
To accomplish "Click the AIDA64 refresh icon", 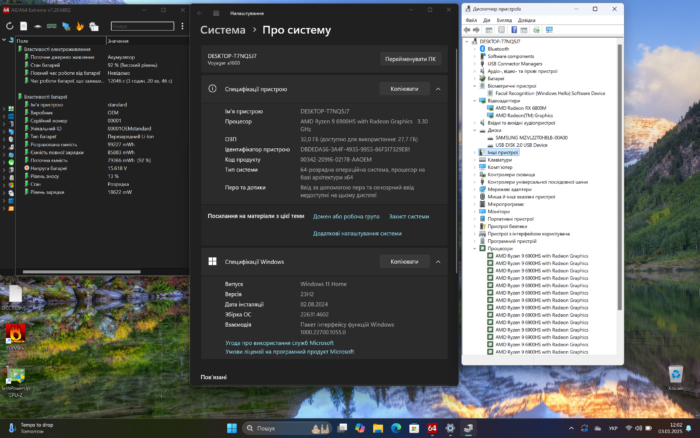I will (x=9, y=26).
